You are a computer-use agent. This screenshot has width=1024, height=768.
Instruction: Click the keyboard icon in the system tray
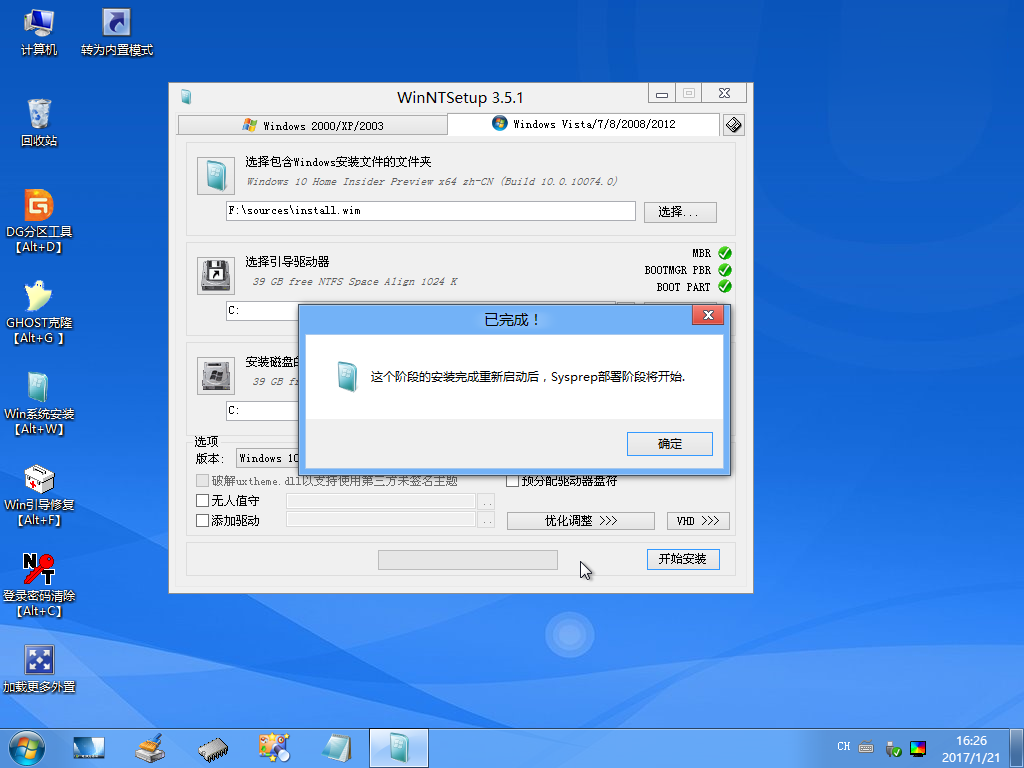click(x=866, y=746)
